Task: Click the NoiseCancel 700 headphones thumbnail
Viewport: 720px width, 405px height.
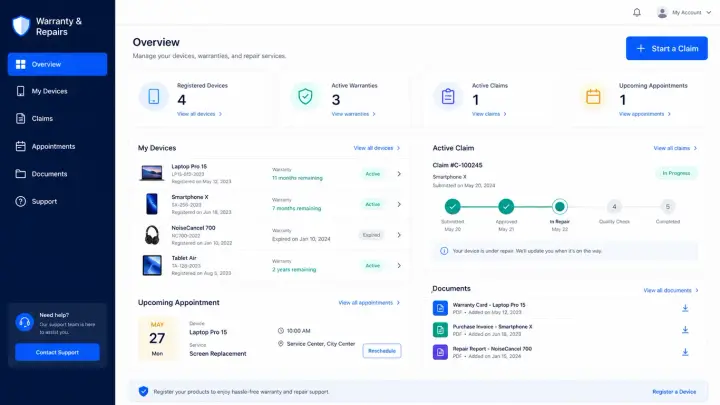Action: [x=152, y=235]
